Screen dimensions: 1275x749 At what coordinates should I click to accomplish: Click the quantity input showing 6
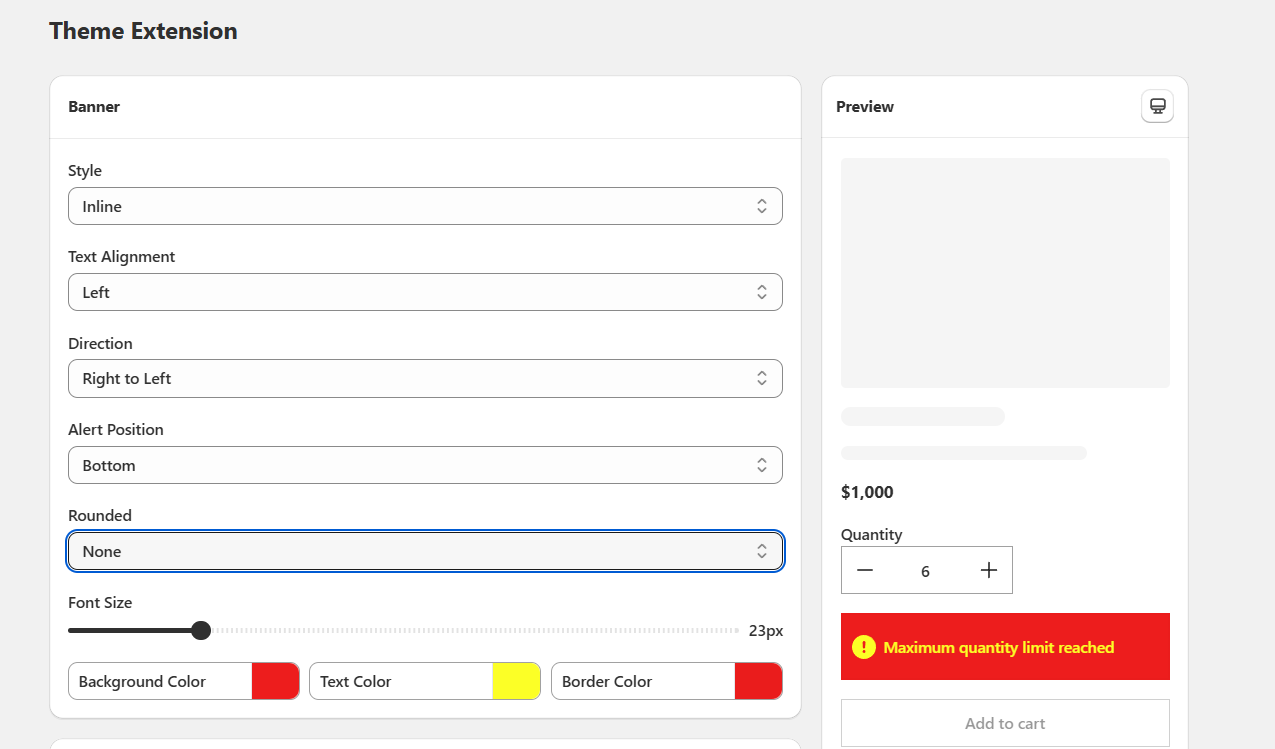click(925, 570)
